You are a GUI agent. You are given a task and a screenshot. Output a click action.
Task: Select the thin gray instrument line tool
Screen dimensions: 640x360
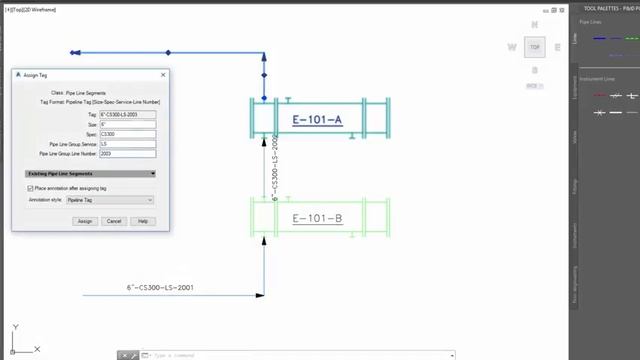(x=632, y=112)
